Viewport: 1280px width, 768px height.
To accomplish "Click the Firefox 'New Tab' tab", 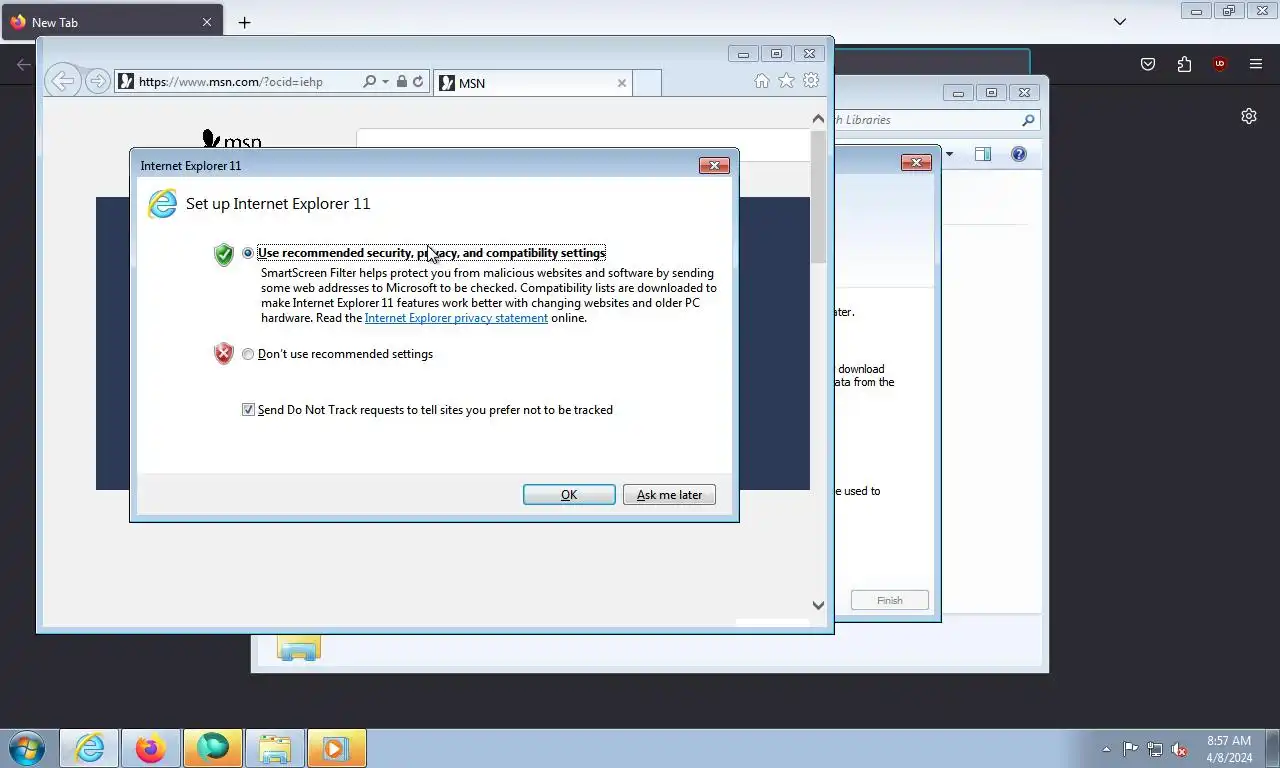I will 112,22.
